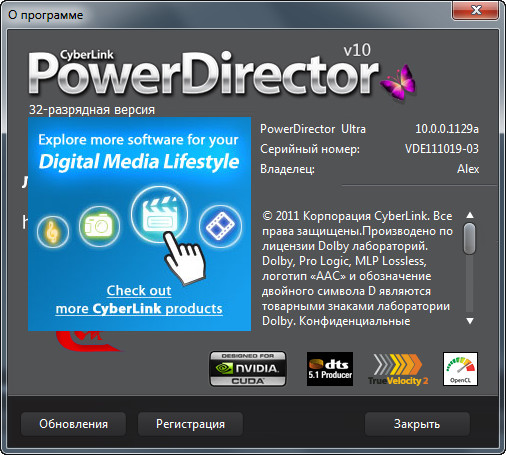Screen dimensions: 506x455
Task: Click the 'Digital Media Lifestyle' heading
Action: click(139, 162)
